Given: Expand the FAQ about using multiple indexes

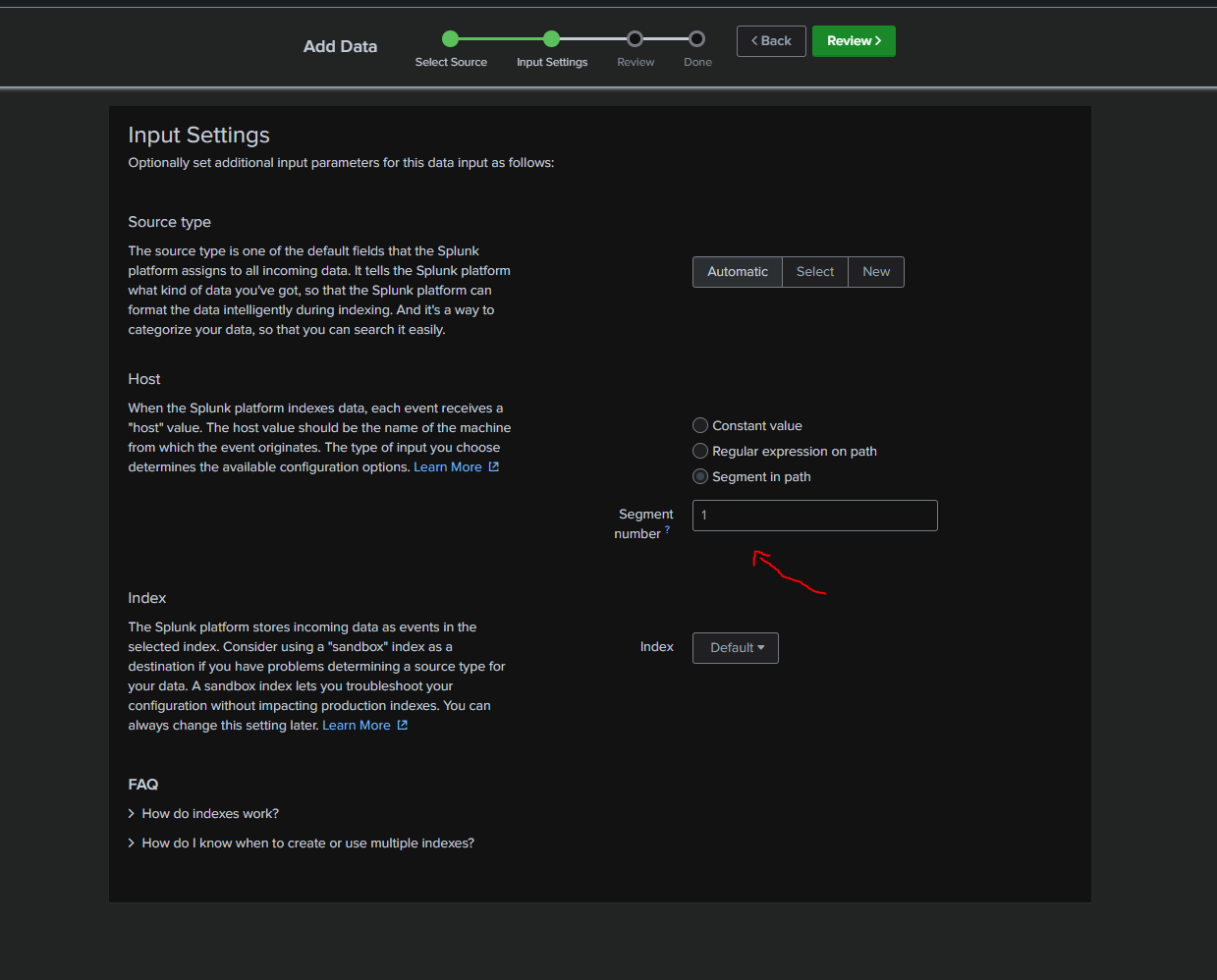Looking at the screenshot, I should [307, 843].
